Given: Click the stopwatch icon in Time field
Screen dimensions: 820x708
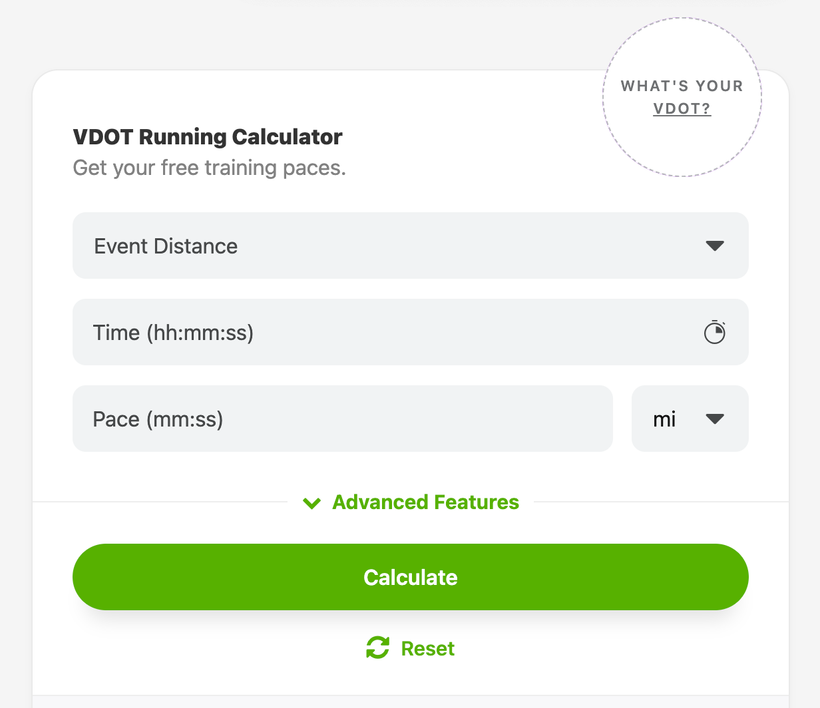Looking at the screenshot, I should 714,332.
